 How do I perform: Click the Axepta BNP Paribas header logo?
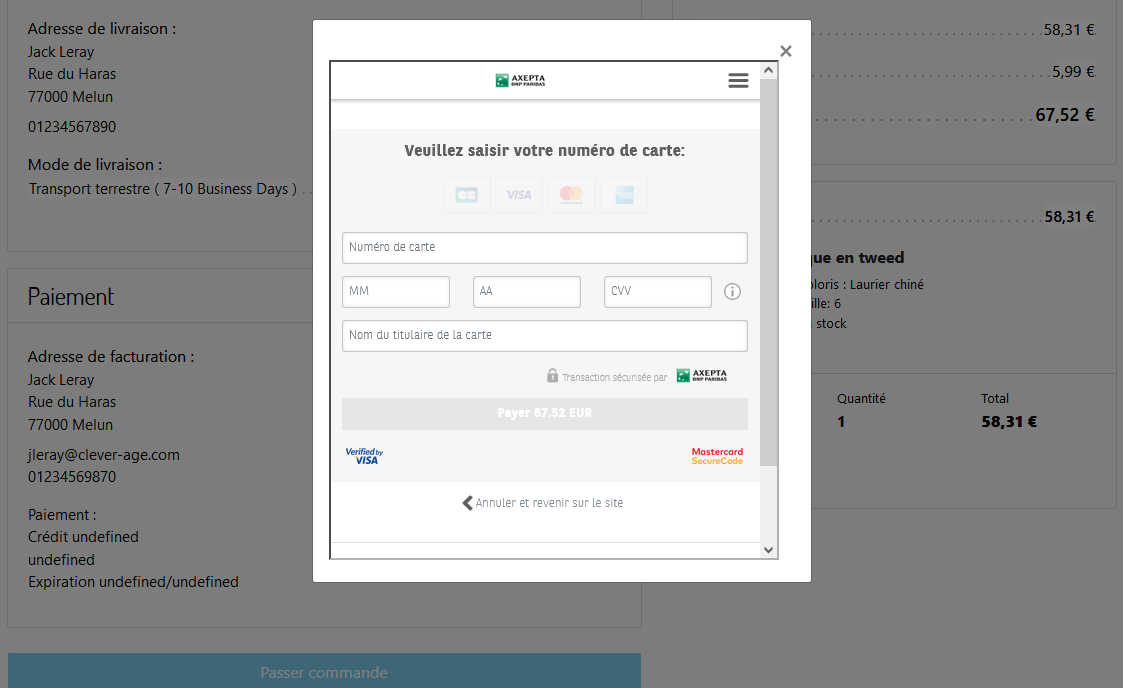point(520,81)
